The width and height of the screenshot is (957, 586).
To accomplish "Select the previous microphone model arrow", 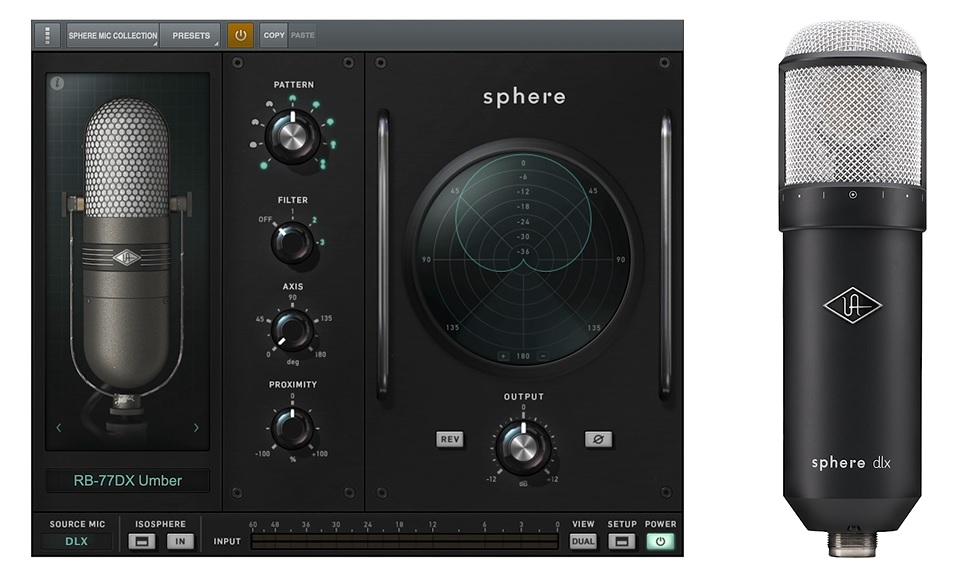I will click(59, 428).
